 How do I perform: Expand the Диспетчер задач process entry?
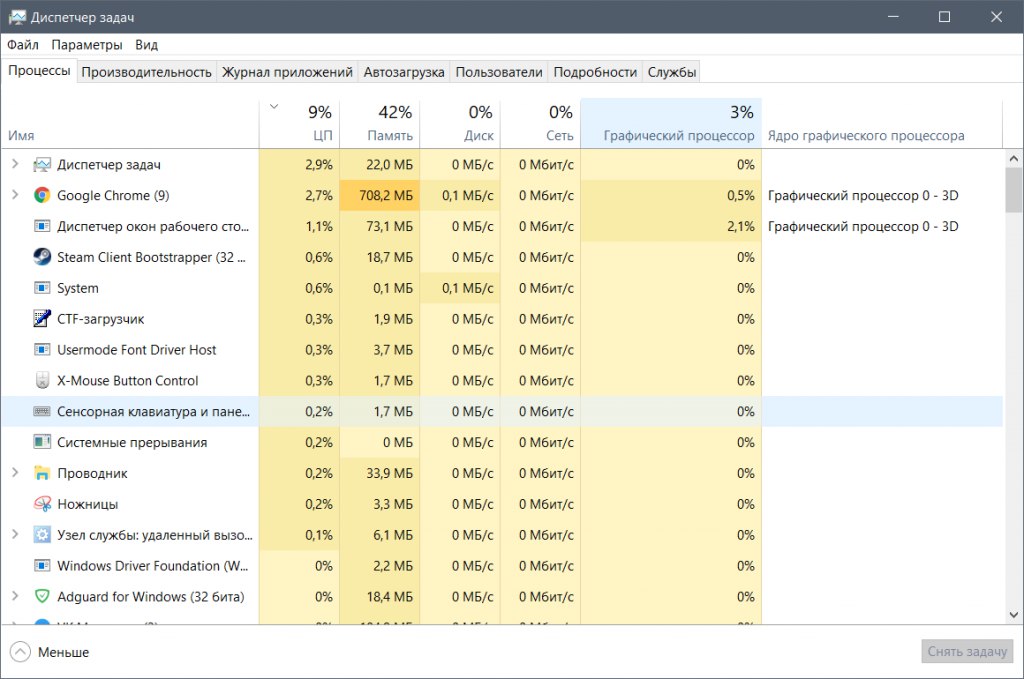click(14, 164)
